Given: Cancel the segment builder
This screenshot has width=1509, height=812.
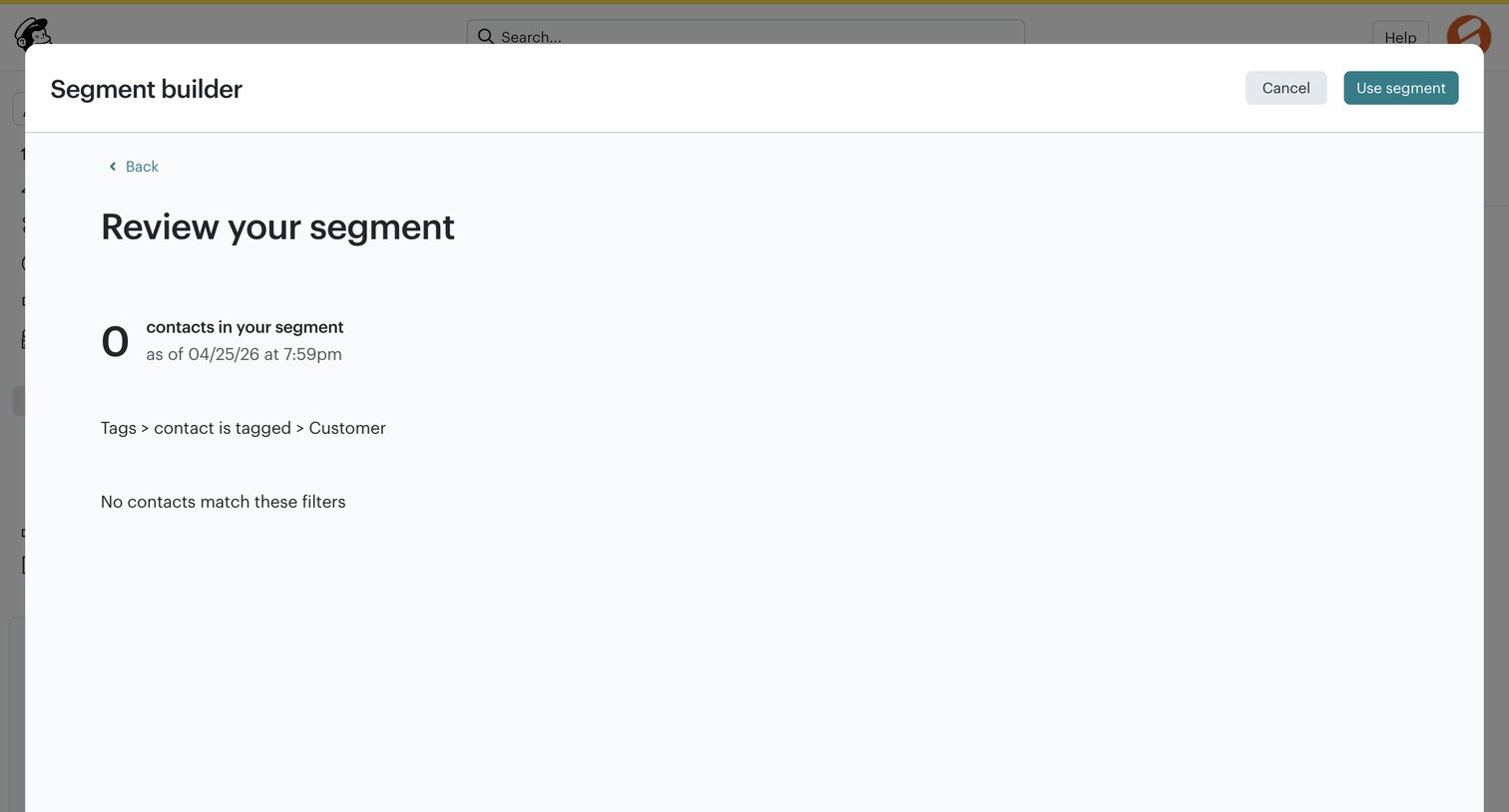Looking at the screenshot, I should [x=1285, y=88].
